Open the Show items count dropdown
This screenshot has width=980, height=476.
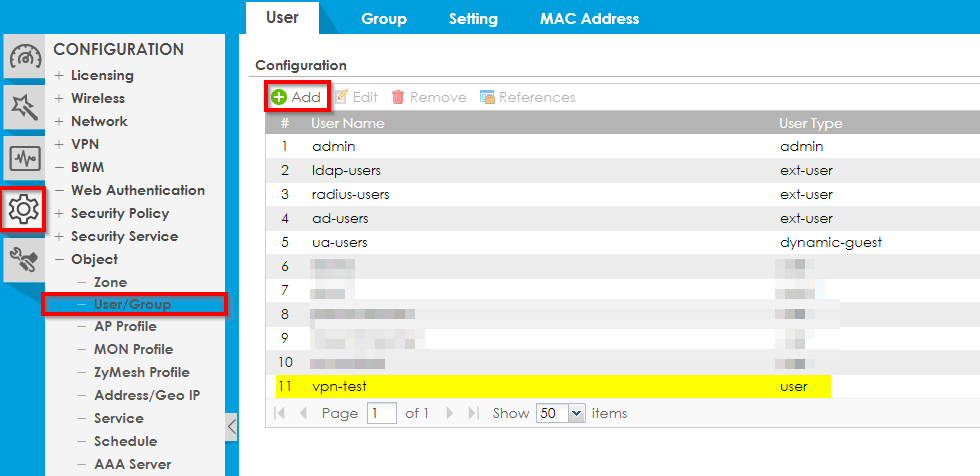576,413
